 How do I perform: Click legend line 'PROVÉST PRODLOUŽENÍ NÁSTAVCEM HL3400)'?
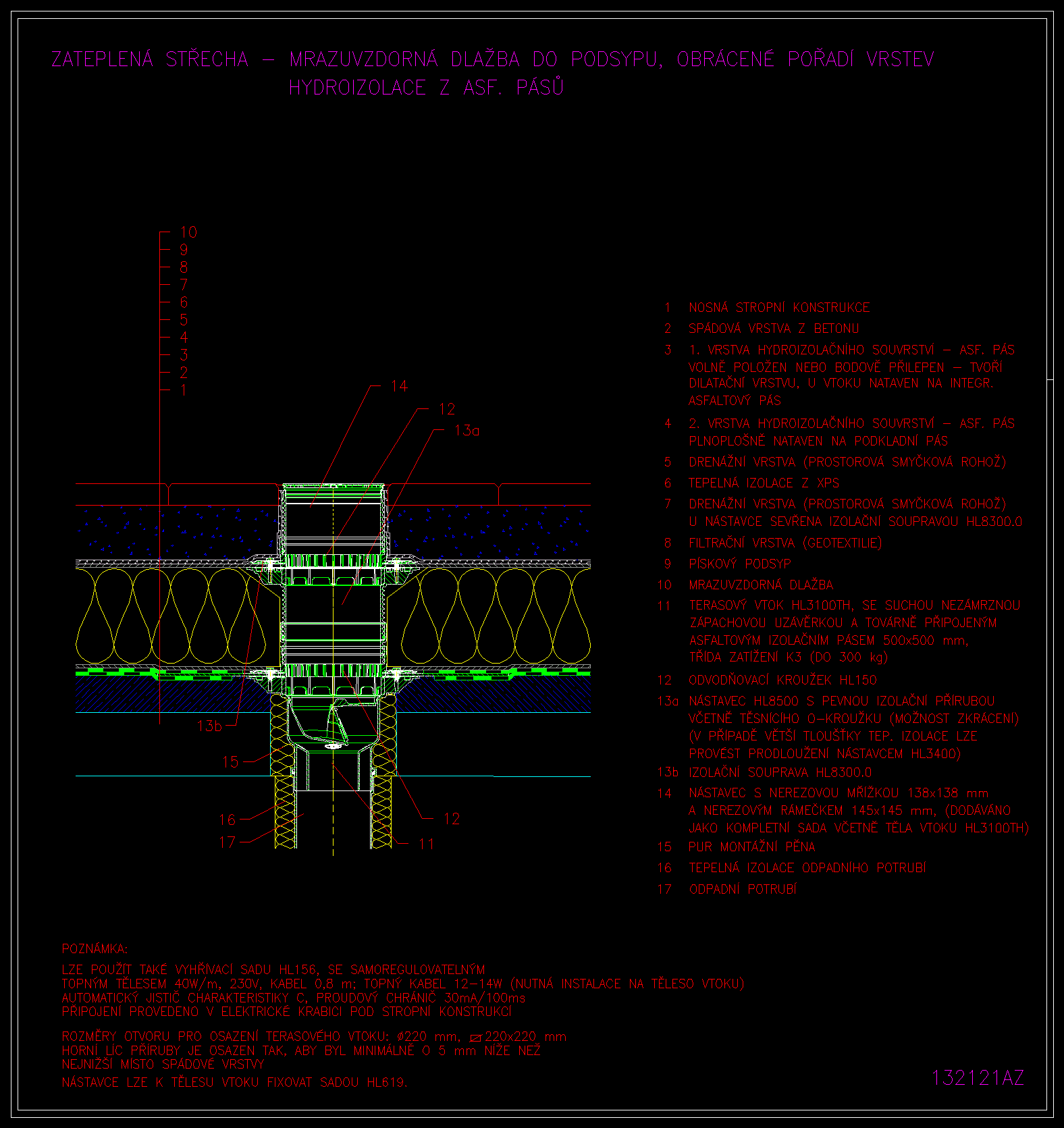click(x=824, y=754)
